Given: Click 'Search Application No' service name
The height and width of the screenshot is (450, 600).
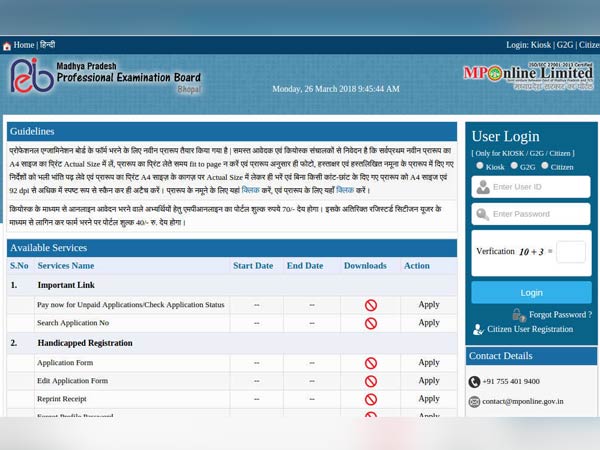Looking at the screenshot, I should tap(73, 323).
